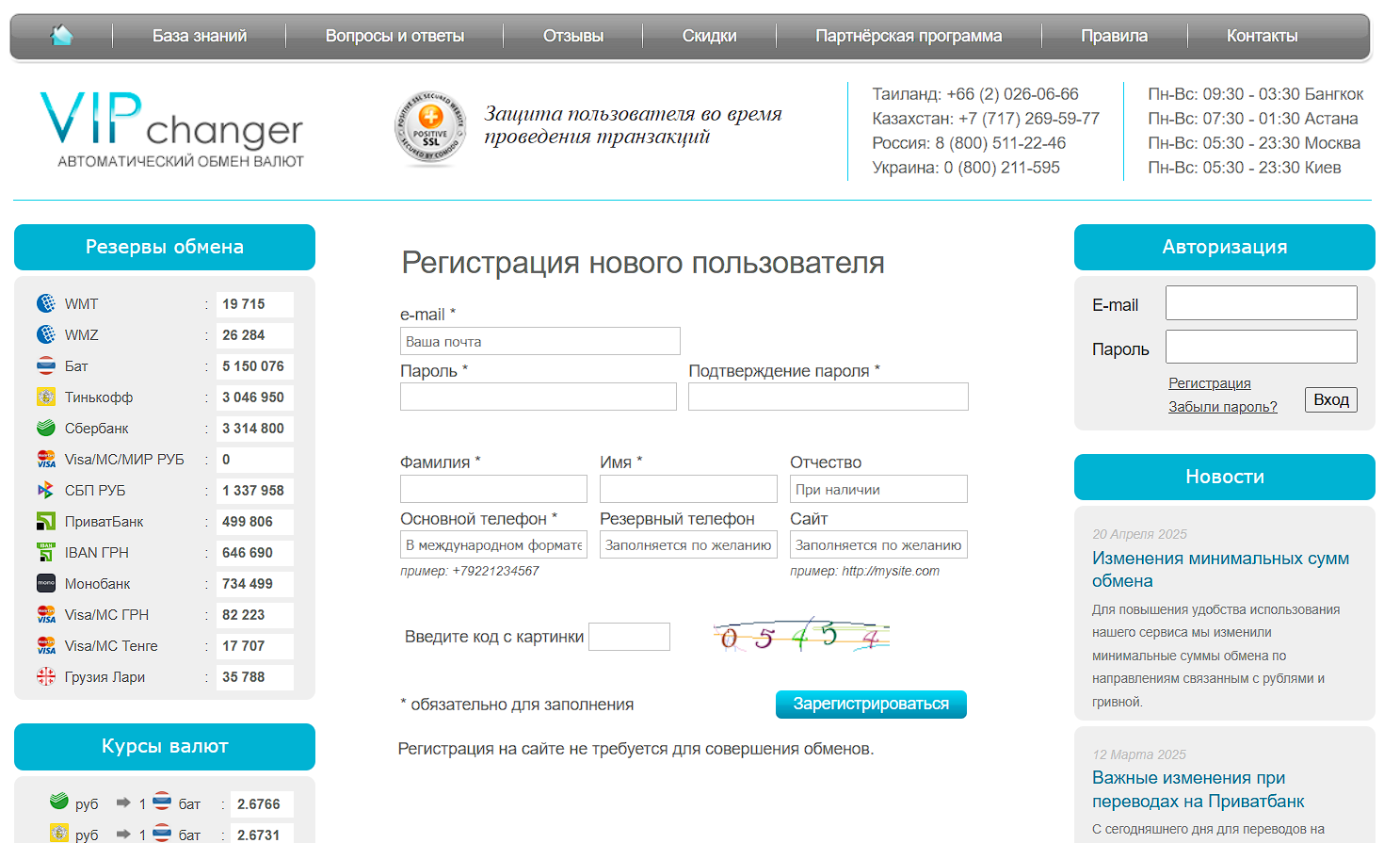Click the Тинькофф icon in 2.6731 rate row

(x=59, y=834)
